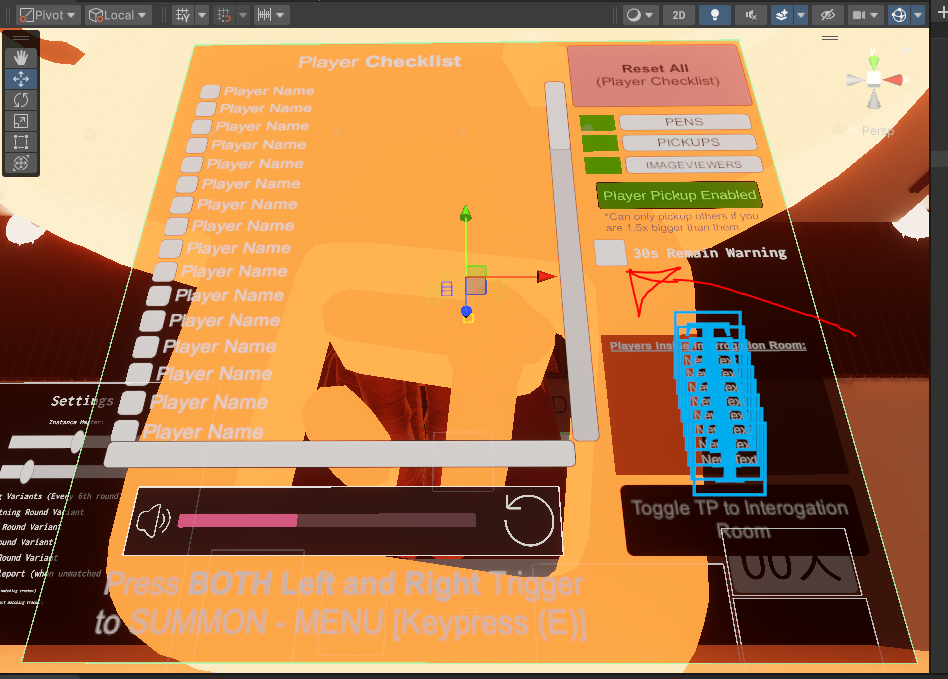948x679 pixels.
Task: Toggle green indicator beside PICKUPS
Action: tap(600, 144)
